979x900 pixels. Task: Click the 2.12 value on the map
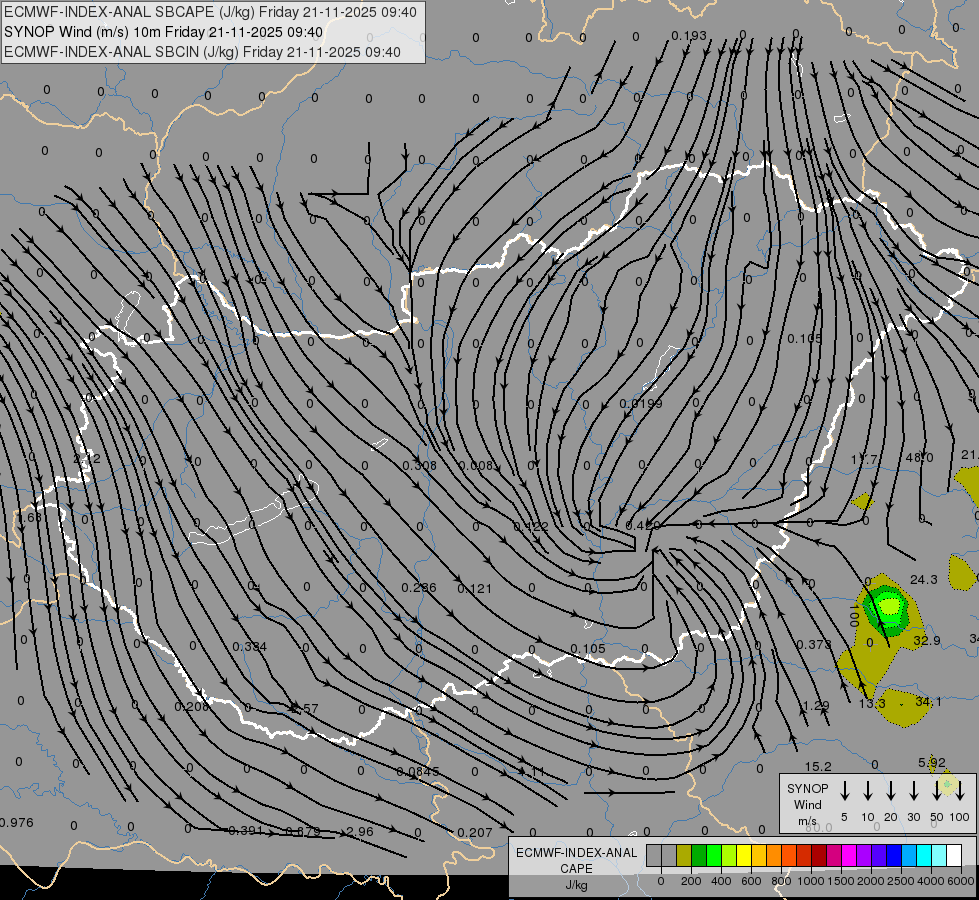click(x=87, y=458)
